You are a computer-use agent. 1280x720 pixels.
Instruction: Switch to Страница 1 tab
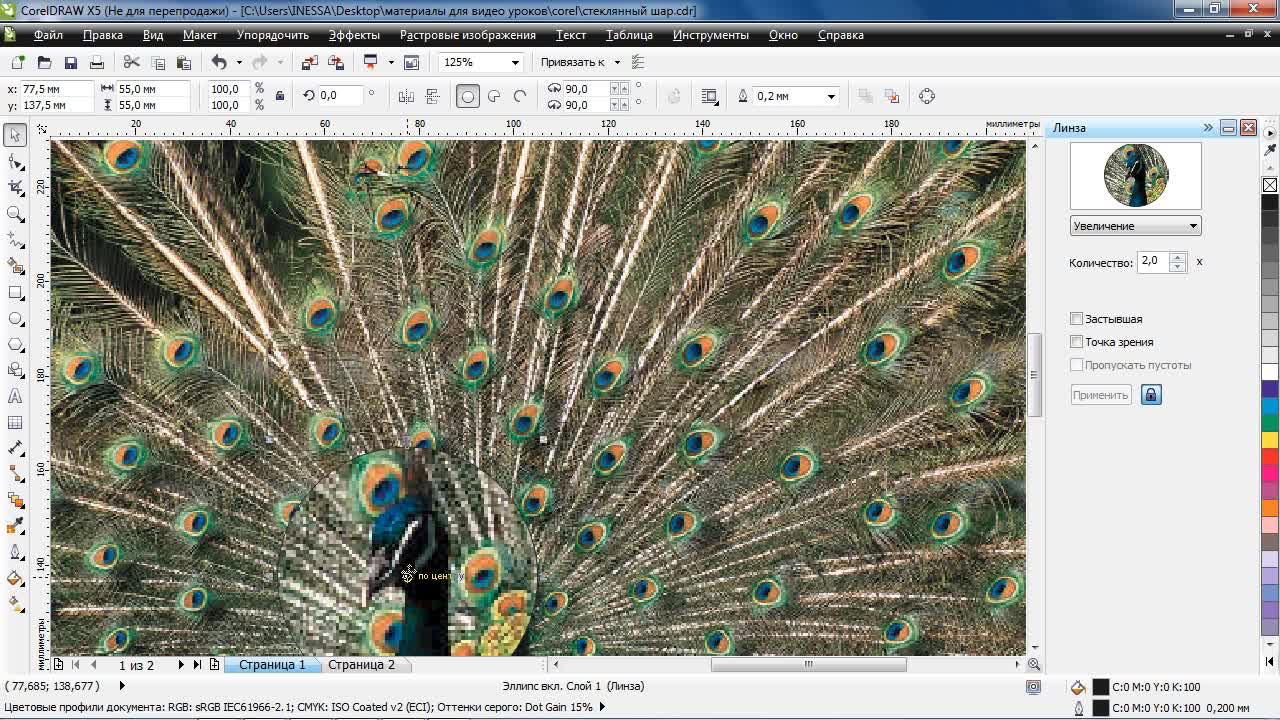(x=272, y=664)
